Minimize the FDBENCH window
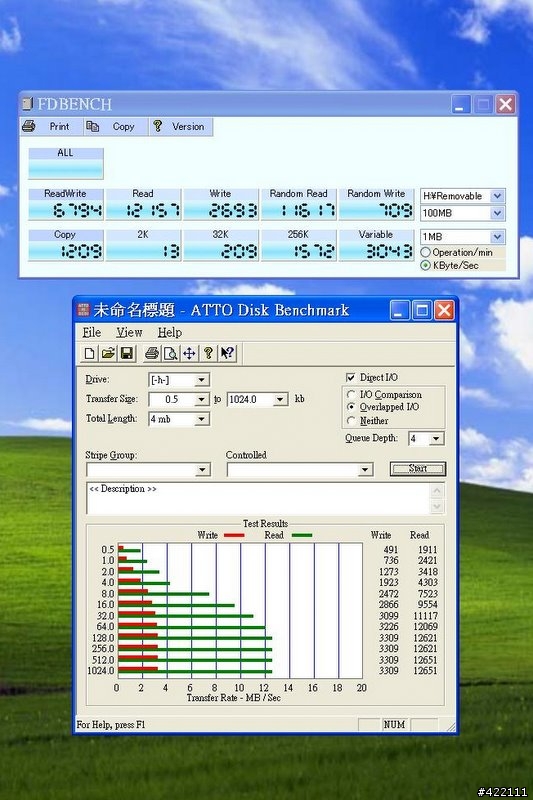Image resolution: width=533 pixels, height=800 pixels. click(x=461, y=104)
